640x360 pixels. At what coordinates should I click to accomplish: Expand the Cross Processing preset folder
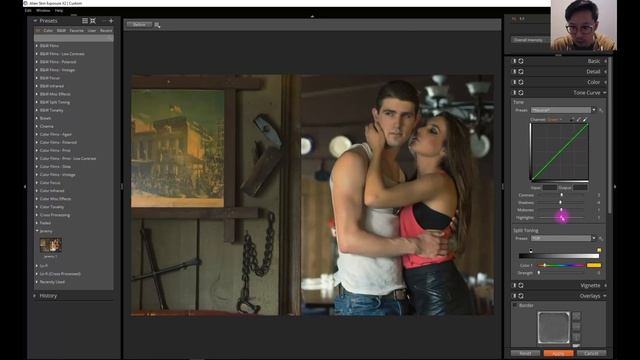(37, 215)
